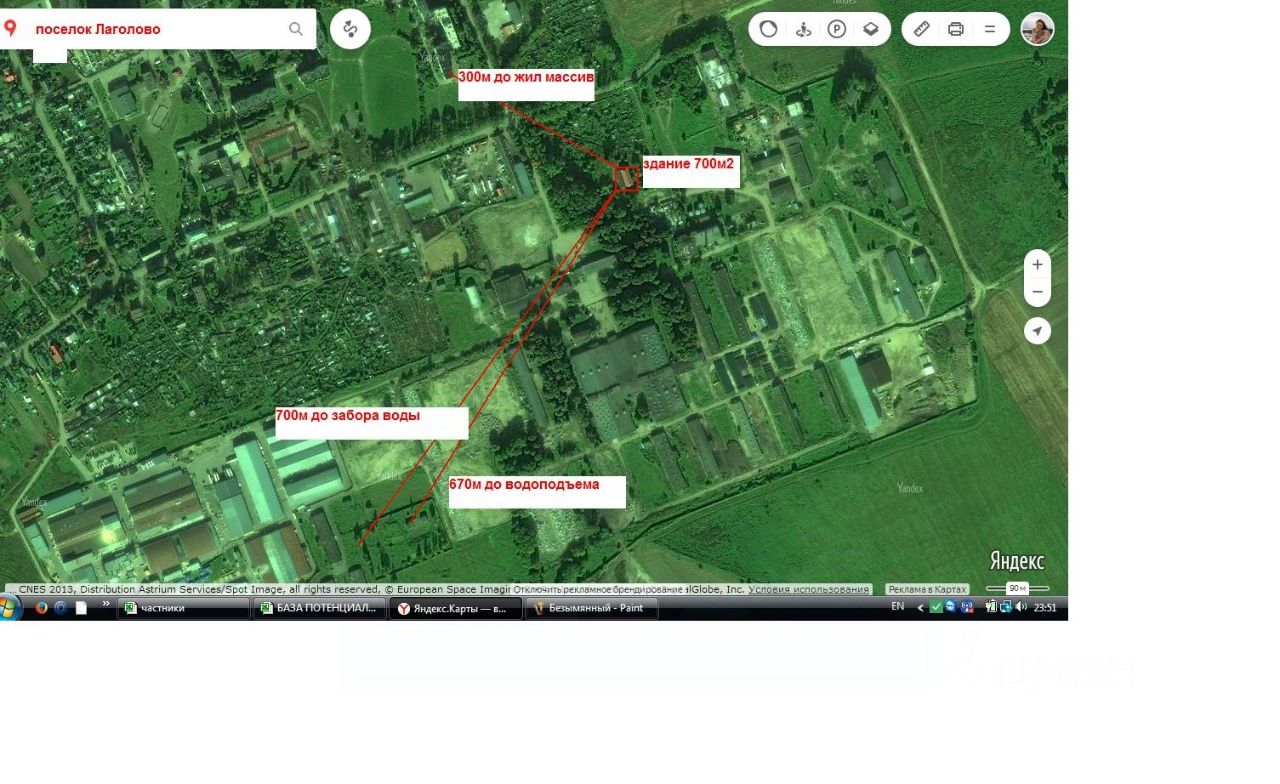This screenshot has width=1280, height=784.
Task: Switch to 'Безымянный - Paint' taskbar window
Action: (592, 608)
